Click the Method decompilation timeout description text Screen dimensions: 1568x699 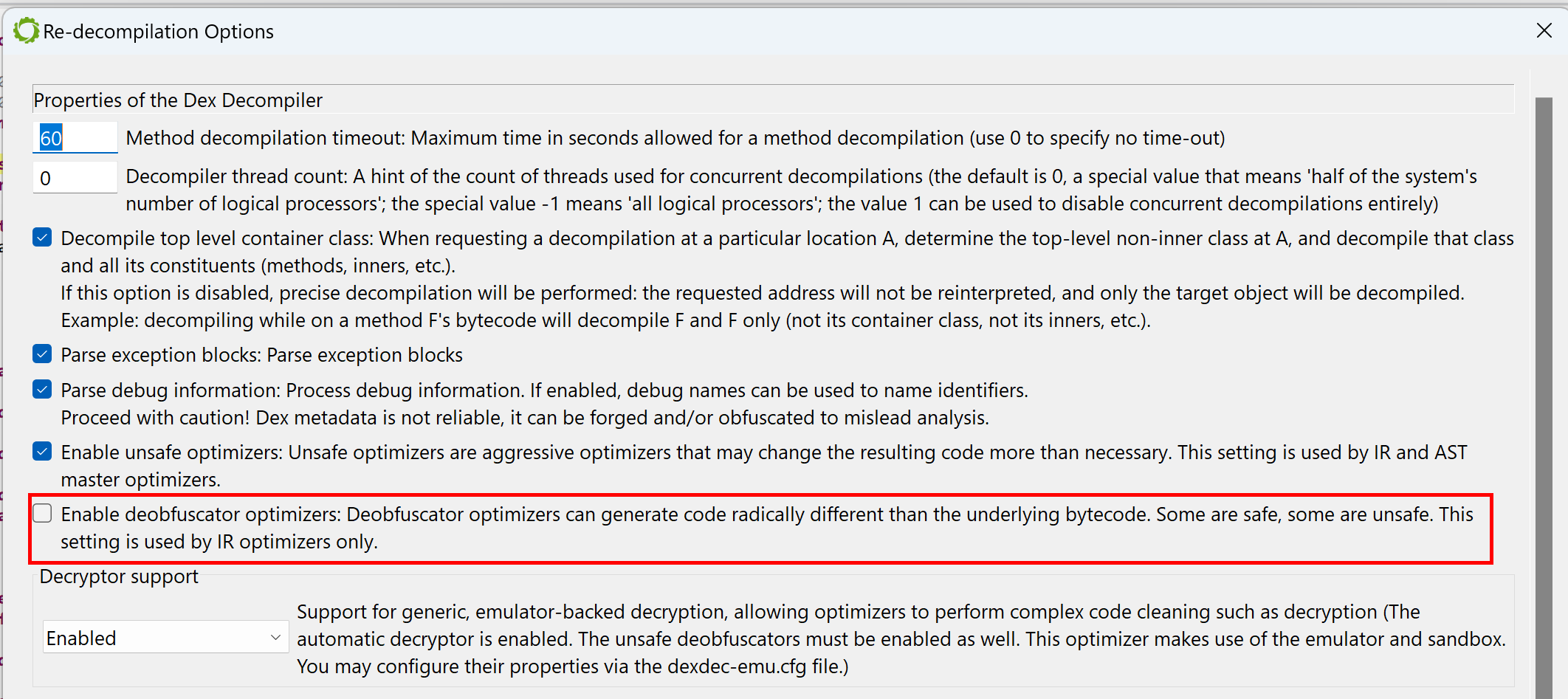click(675, 138)
